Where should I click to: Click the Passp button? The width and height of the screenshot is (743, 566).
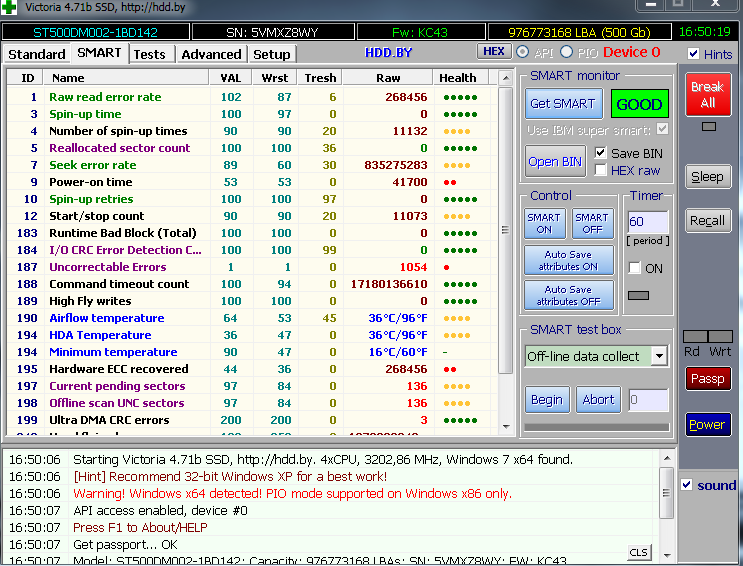click(707, 379)
